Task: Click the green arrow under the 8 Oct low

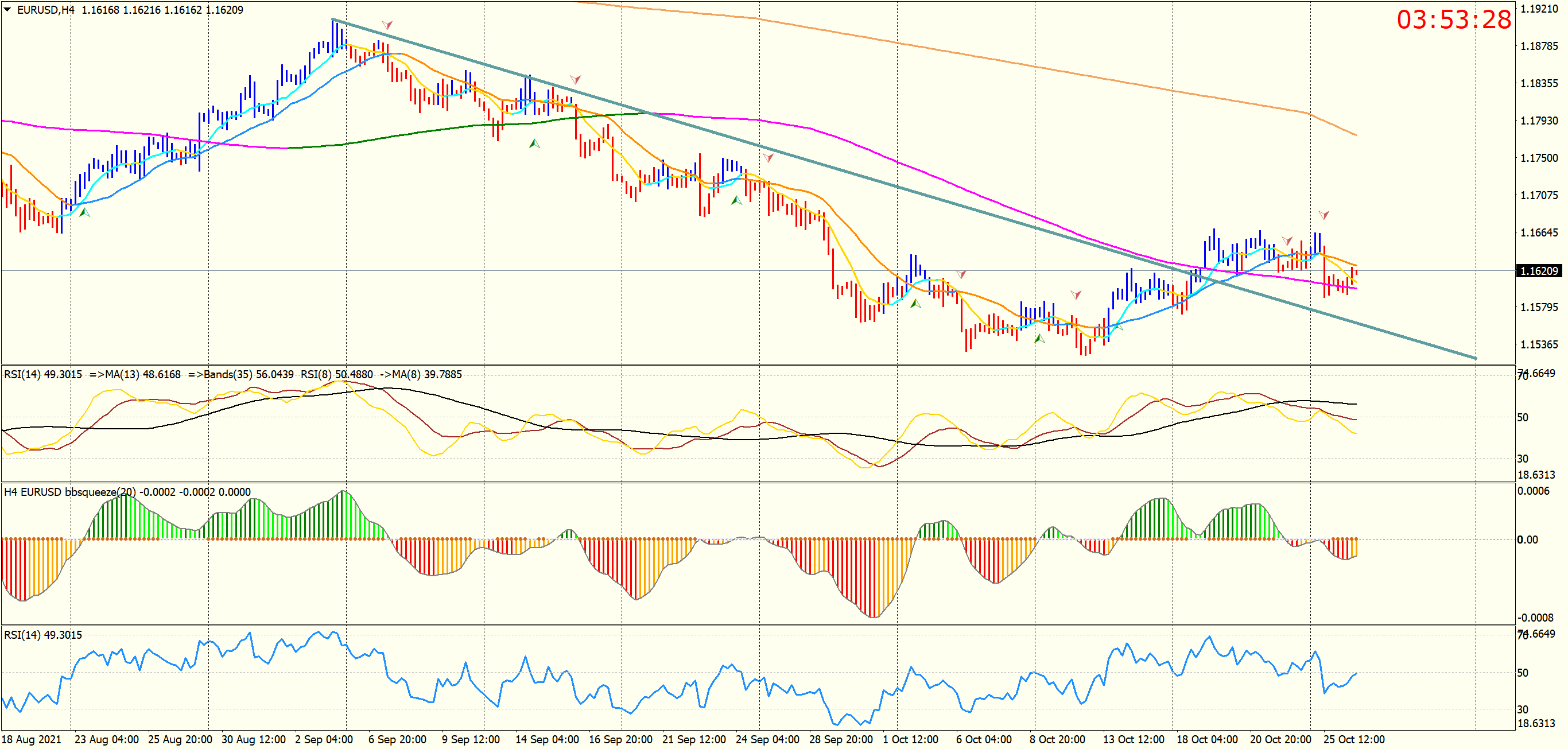Action: (x=1039, y=339)
